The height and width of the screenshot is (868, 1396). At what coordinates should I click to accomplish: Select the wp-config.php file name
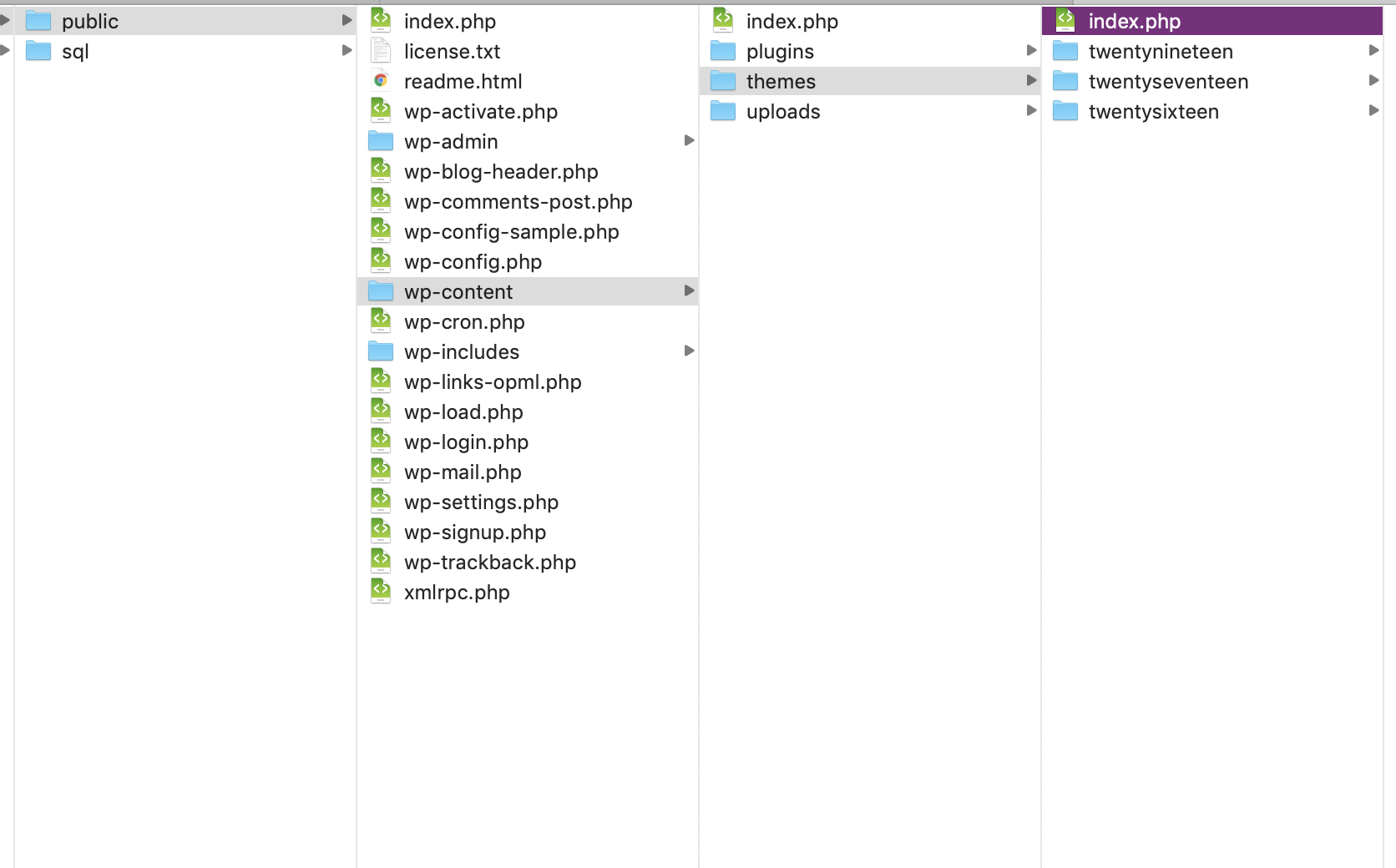(473, 262)
